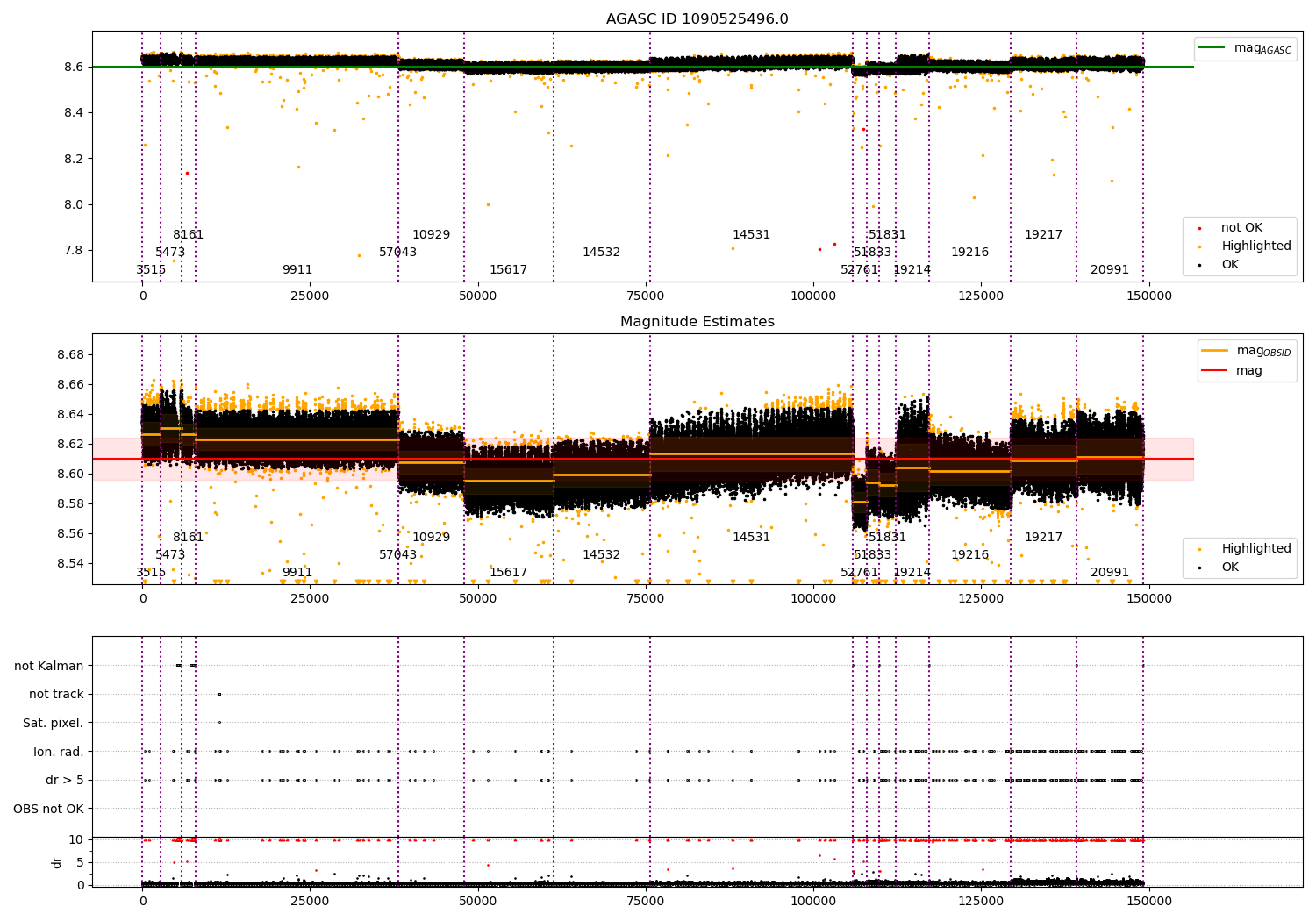Viewport: 1316px width, 921px height.
Task: Click obsid label 57043 in top plot
Action: (398, 253)
